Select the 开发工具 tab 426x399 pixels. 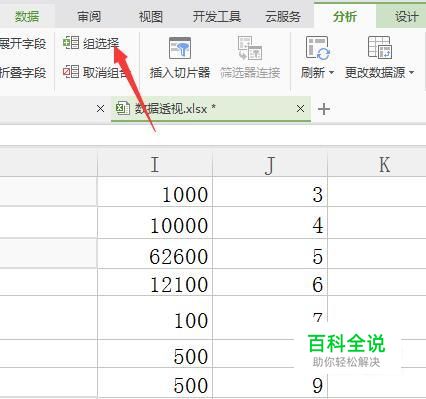tap(217, 16)
